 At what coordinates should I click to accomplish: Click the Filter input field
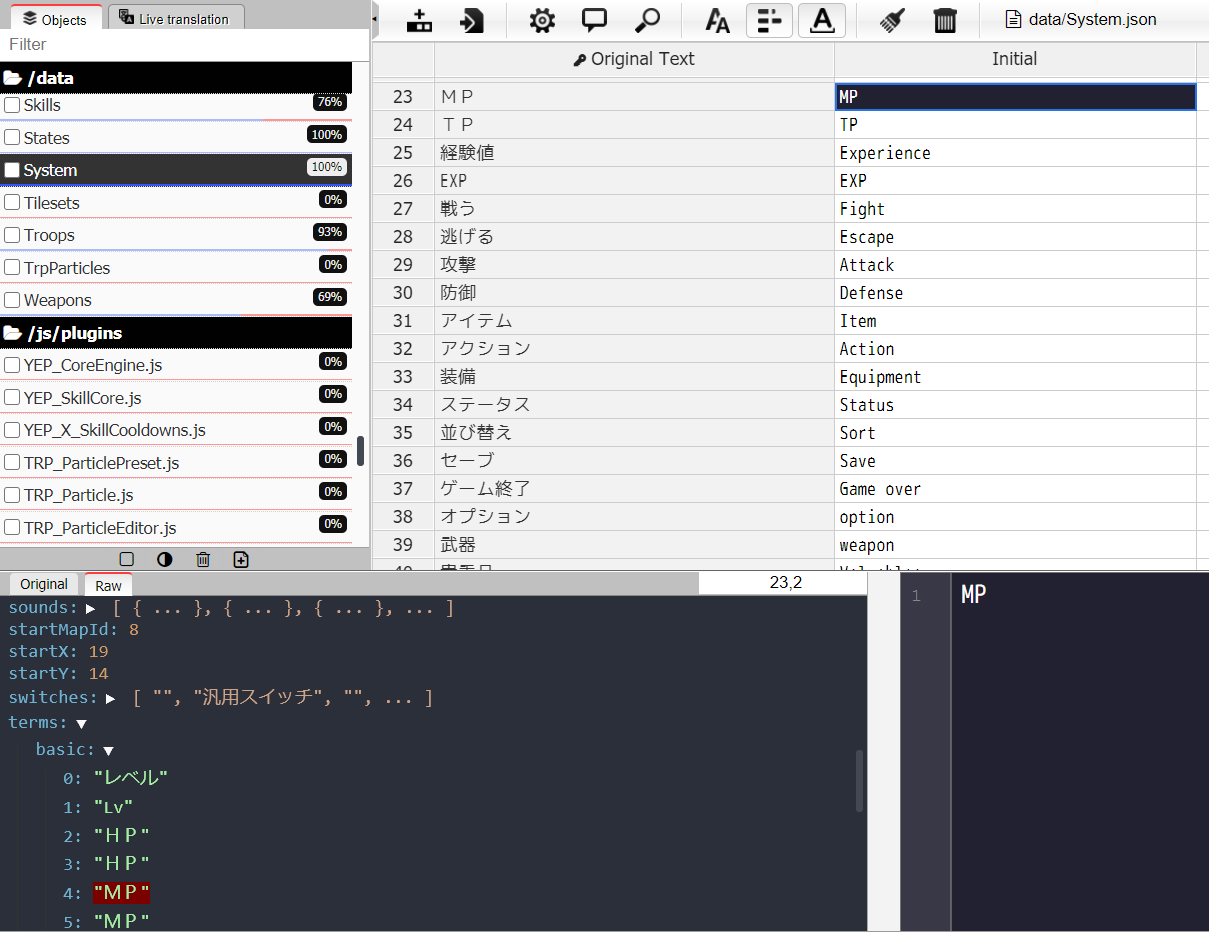pos(185,44)
